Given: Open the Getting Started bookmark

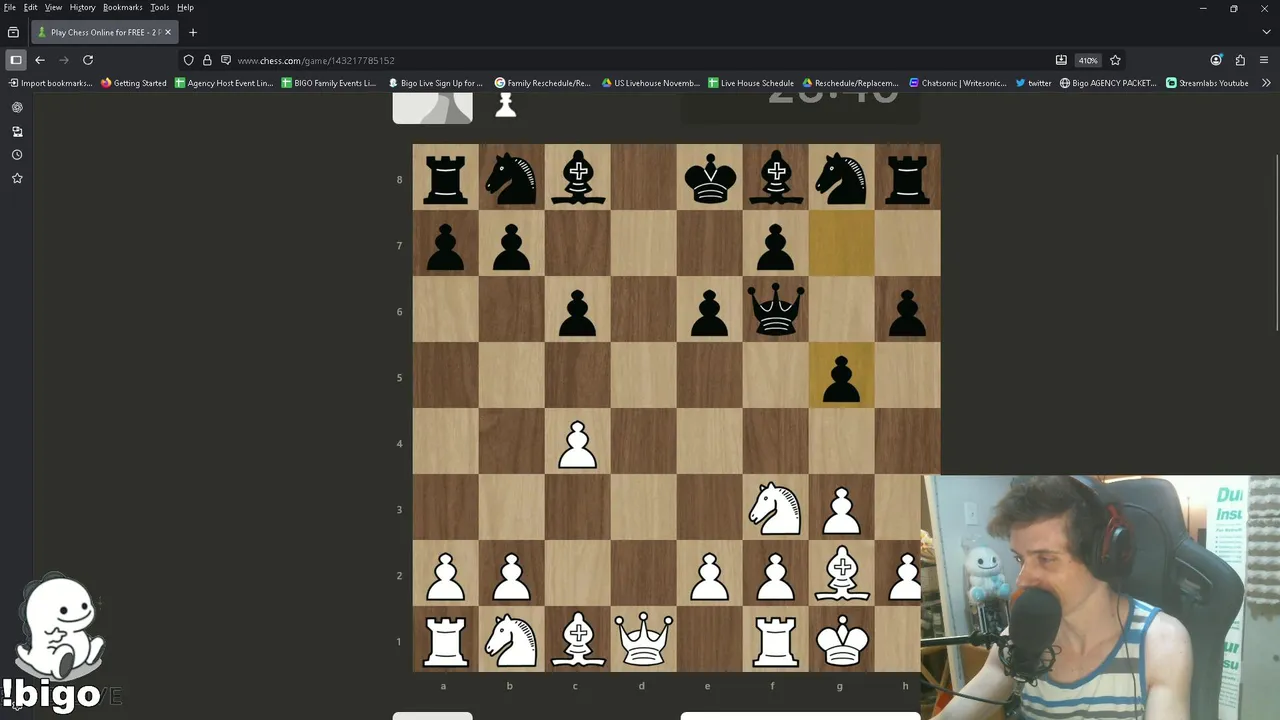Looking at the screenshot, I should tap(134, 83).
